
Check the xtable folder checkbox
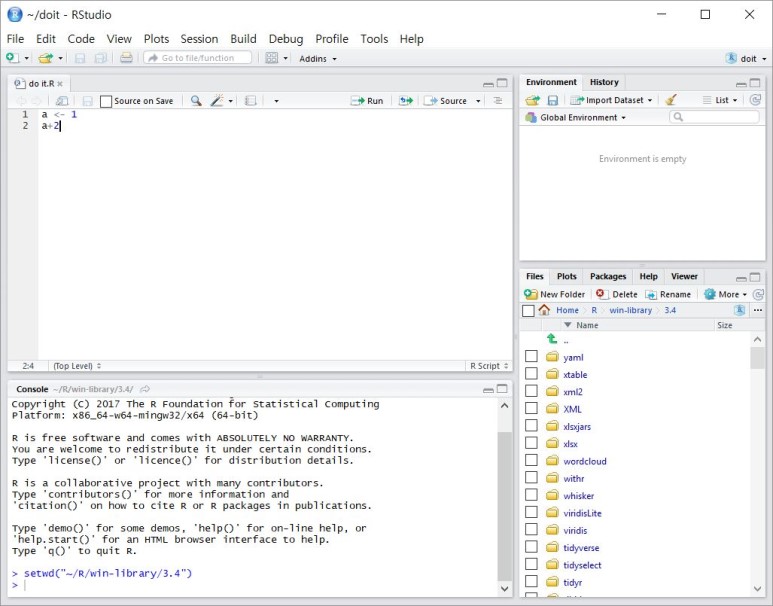pos(531,374)
